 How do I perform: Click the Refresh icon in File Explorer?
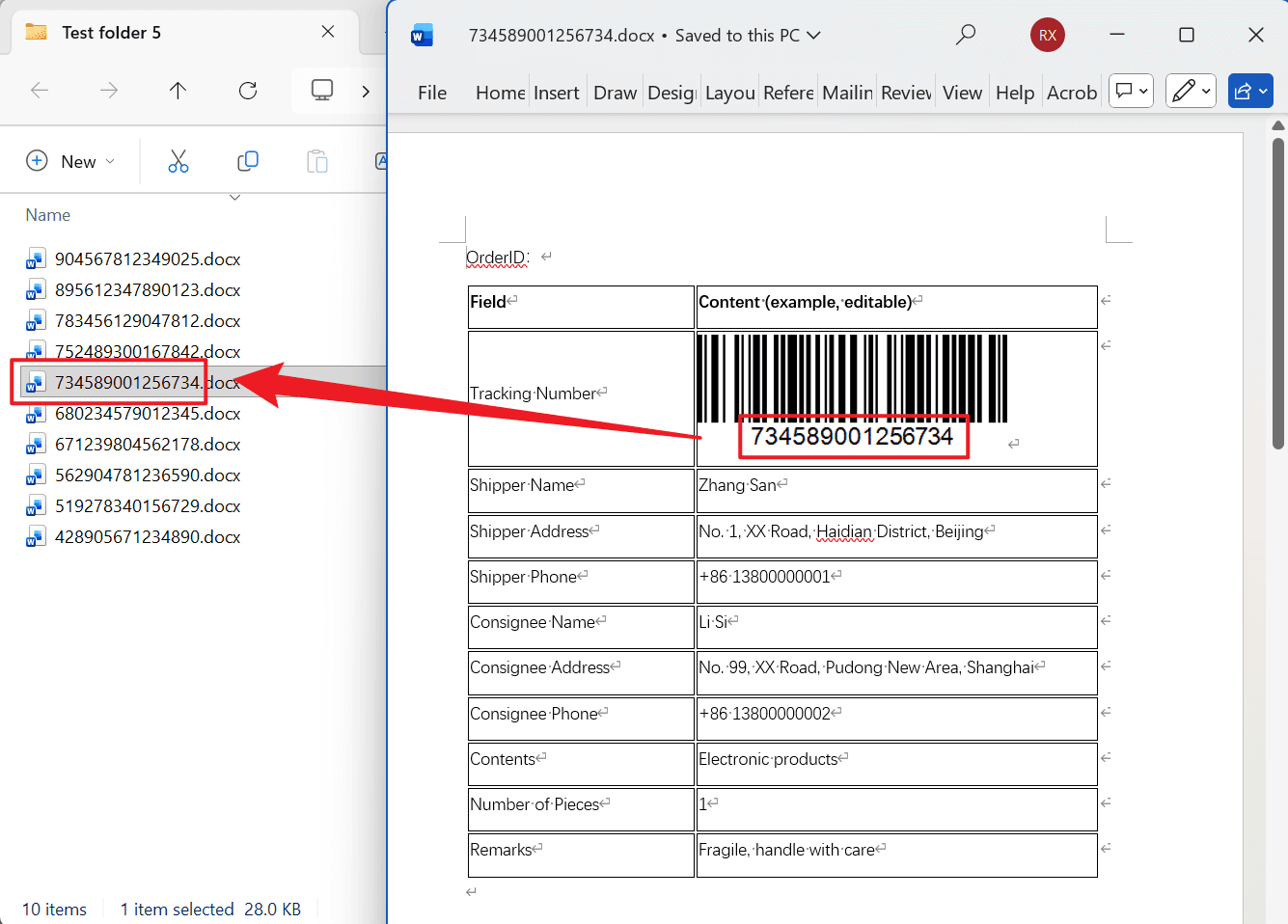(248, 91)
